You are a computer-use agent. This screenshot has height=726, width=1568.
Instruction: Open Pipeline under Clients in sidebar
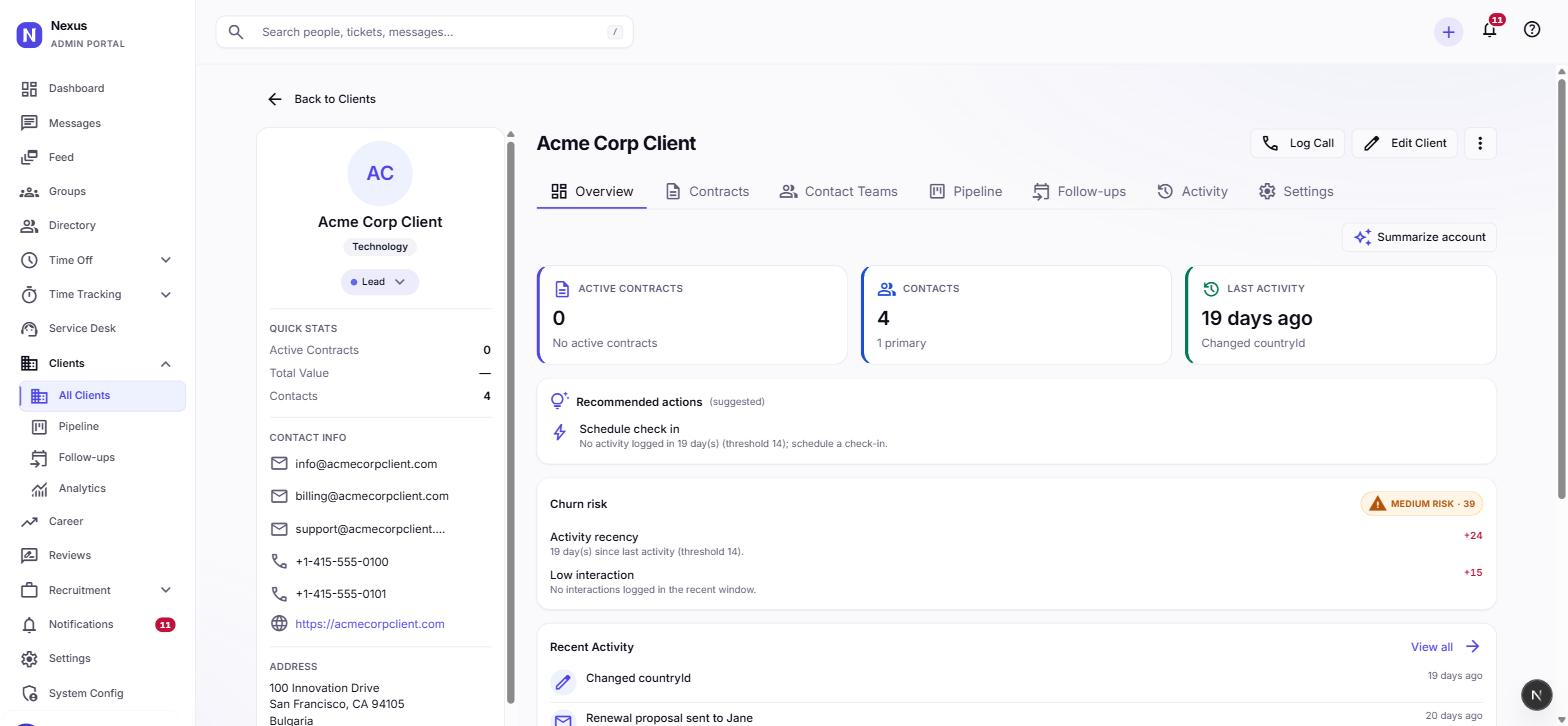102,426
